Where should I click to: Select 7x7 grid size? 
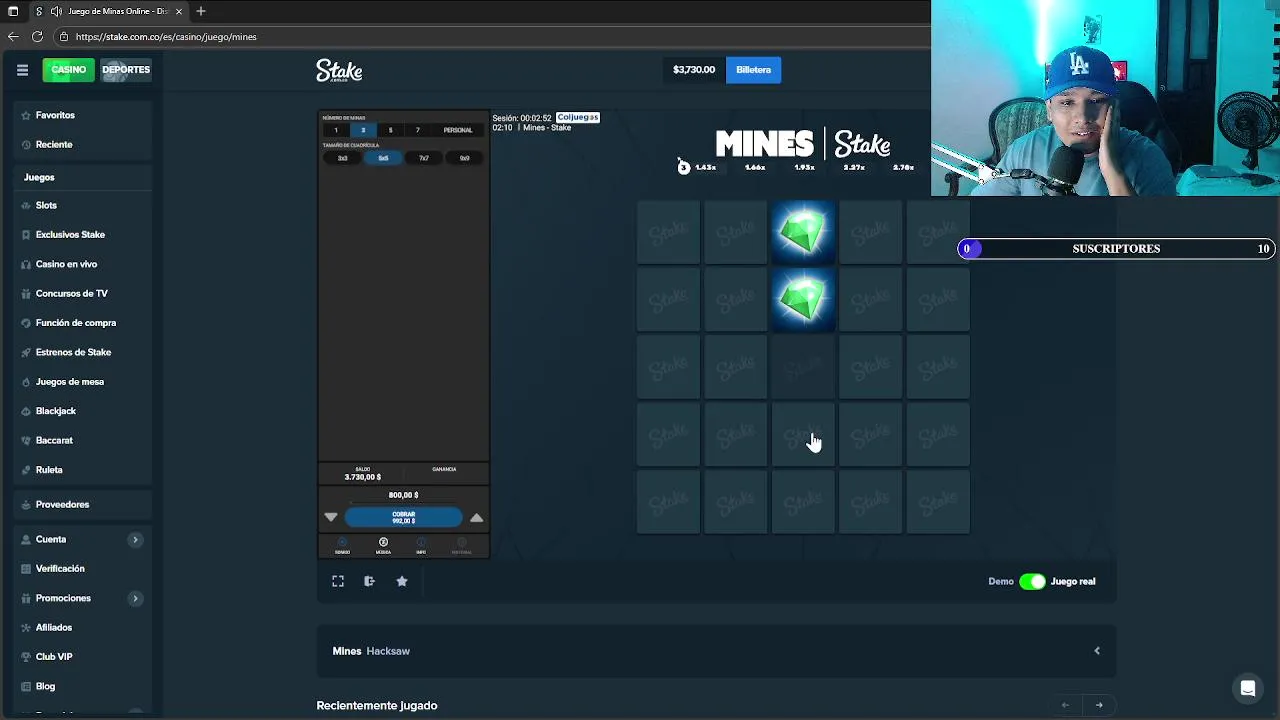point(424,158)
